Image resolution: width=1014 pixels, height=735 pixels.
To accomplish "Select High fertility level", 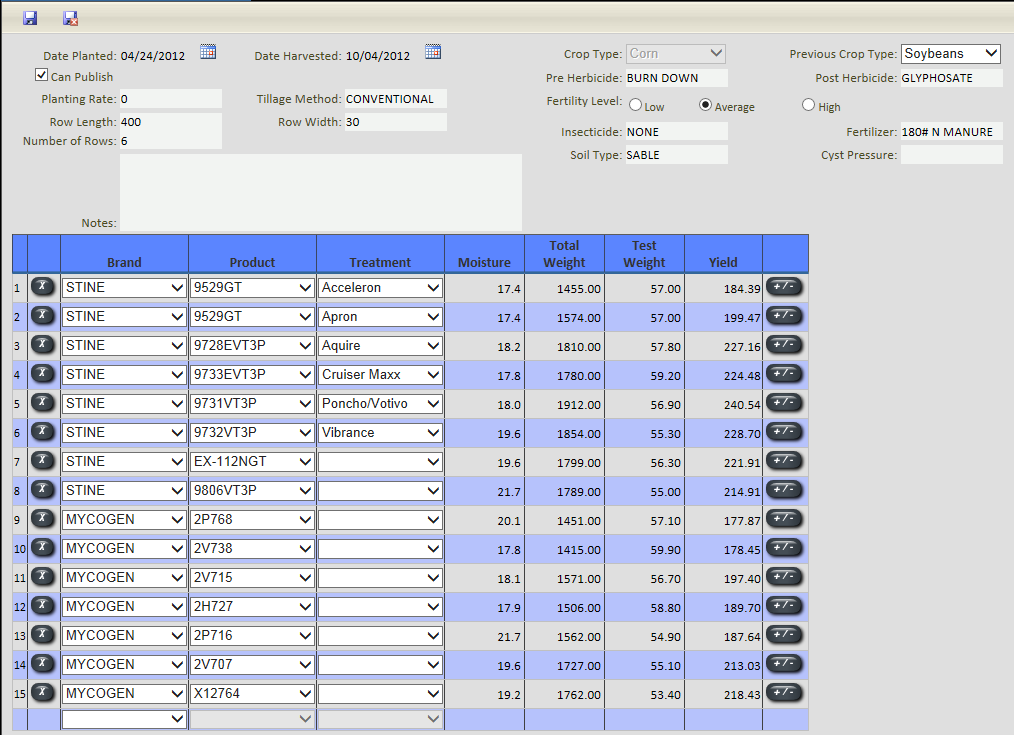I will coord(808,105).
